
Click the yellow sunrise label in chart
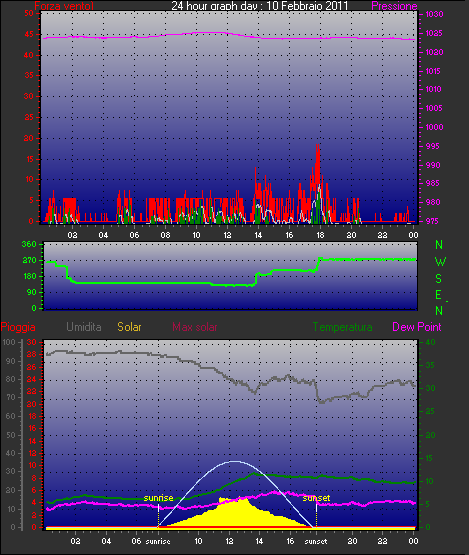[158, 498]
